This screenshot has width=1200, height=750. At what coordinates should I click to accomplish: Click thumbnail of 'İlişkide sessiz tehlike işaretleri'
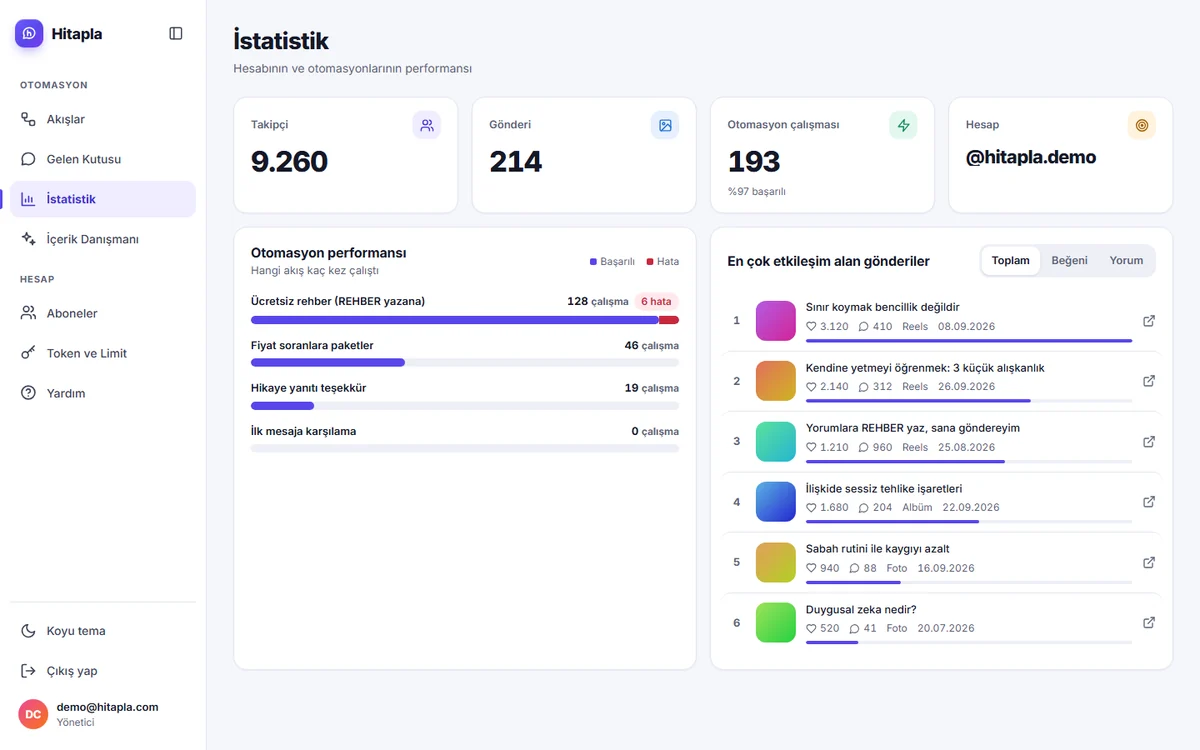775,502
